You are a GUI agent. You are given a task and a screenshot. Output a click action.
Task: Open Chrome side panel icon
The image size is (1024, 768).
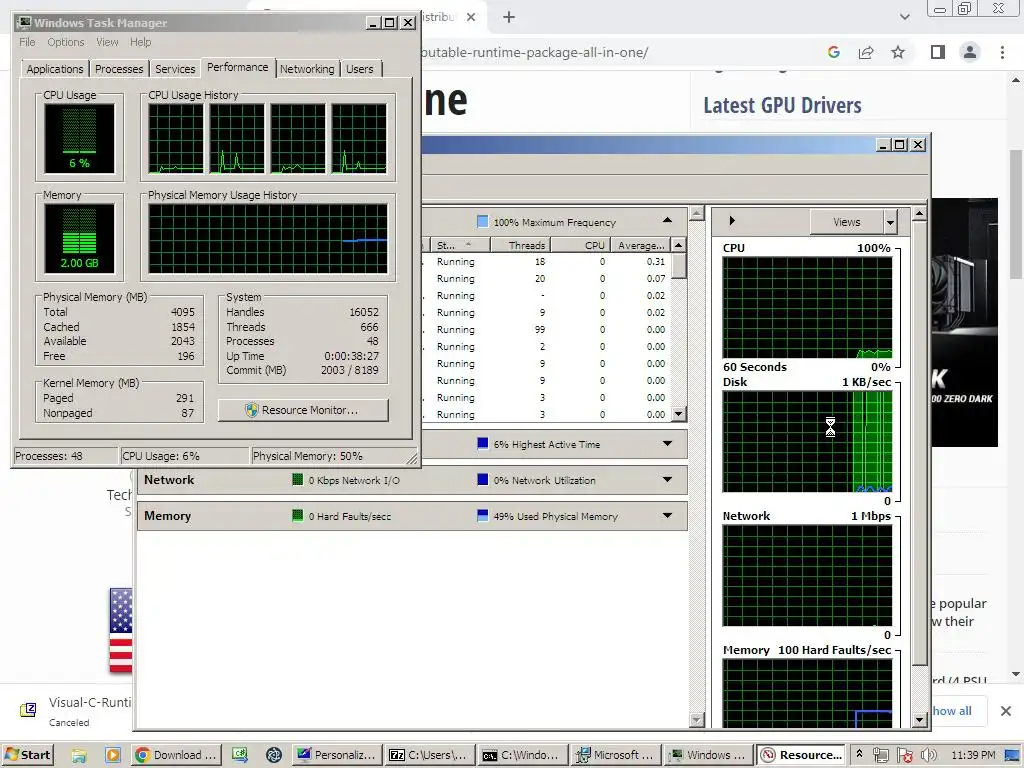938,52
